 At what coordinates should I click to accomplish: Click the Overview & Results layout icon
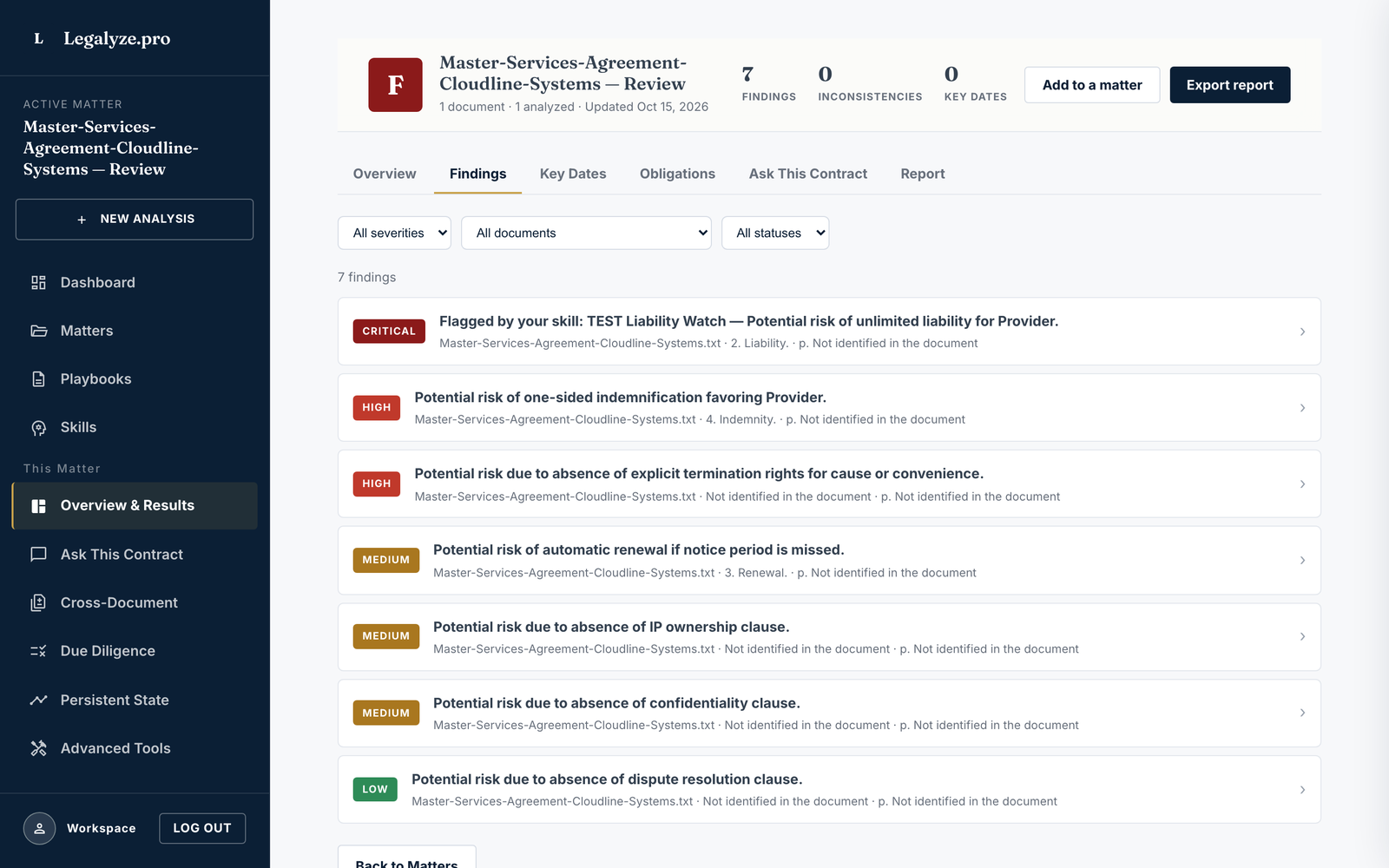click(x=38, y=506)
